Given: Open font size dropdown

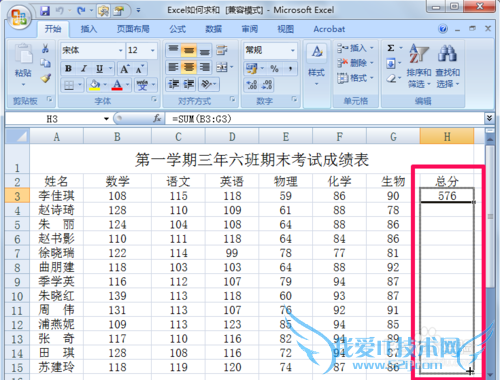Looking at the screenshot, I should (153, 51).
